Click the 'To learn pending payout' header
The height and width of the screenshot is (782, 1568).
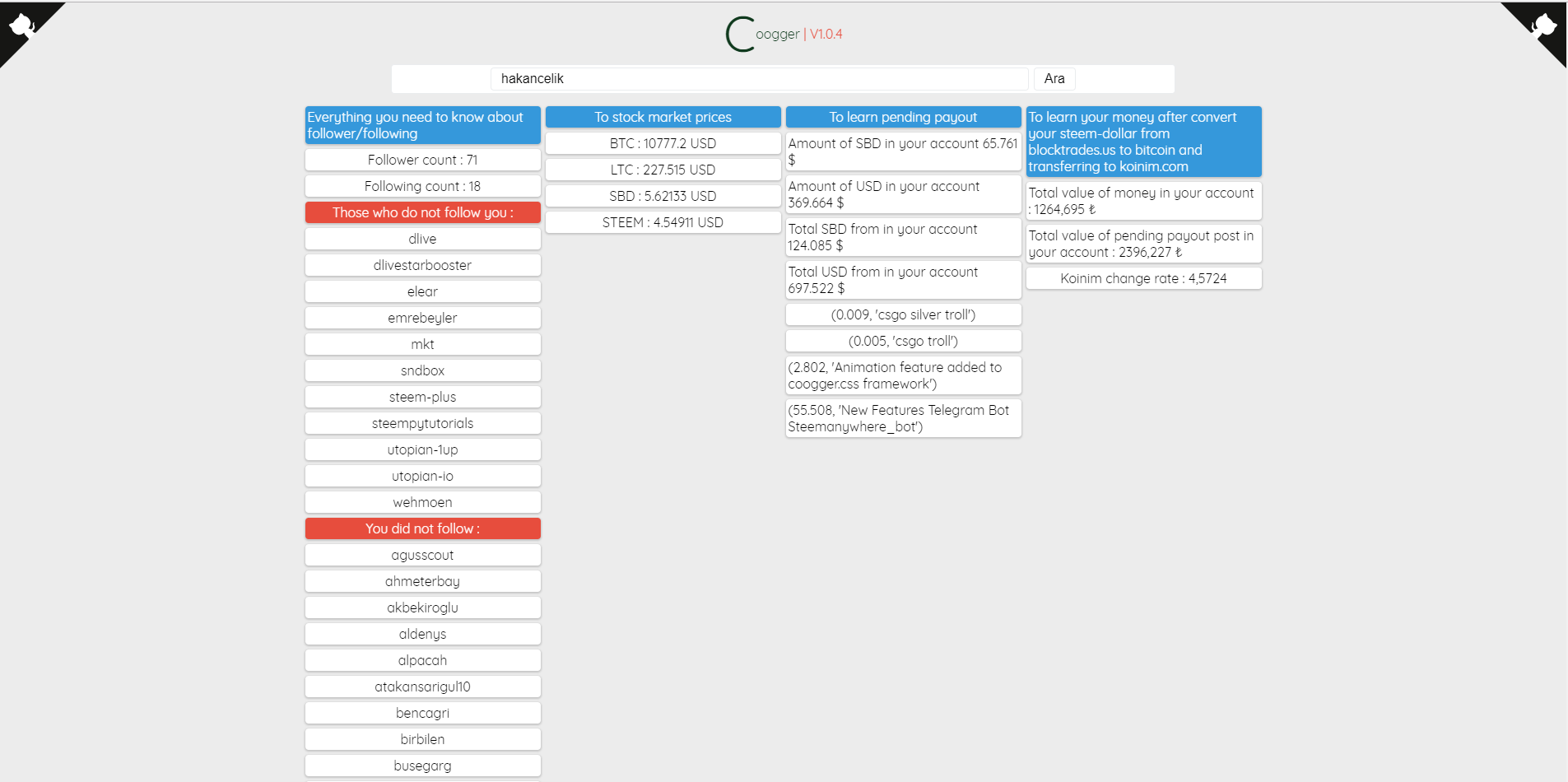904,117
